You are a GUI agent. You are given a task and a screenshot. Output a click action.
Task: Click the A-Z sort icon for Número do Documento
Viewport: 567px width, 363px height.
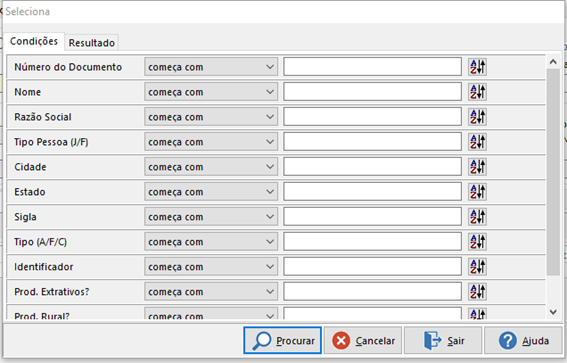pyautogui.click(x=477, y=67)
